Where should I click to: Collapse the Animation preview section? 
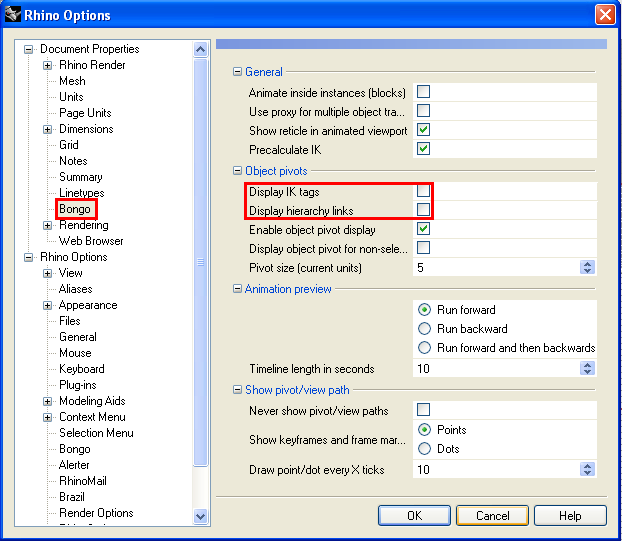point(237,289)
